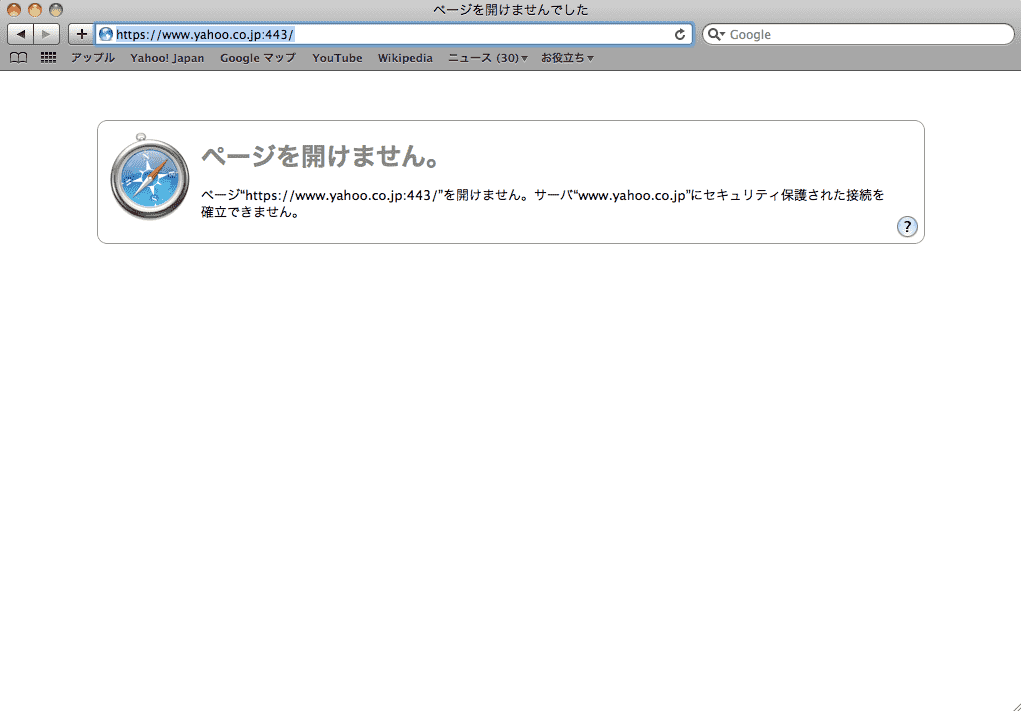Click the error message mentioning www.yahoo.co.jp

coord(542,203)
